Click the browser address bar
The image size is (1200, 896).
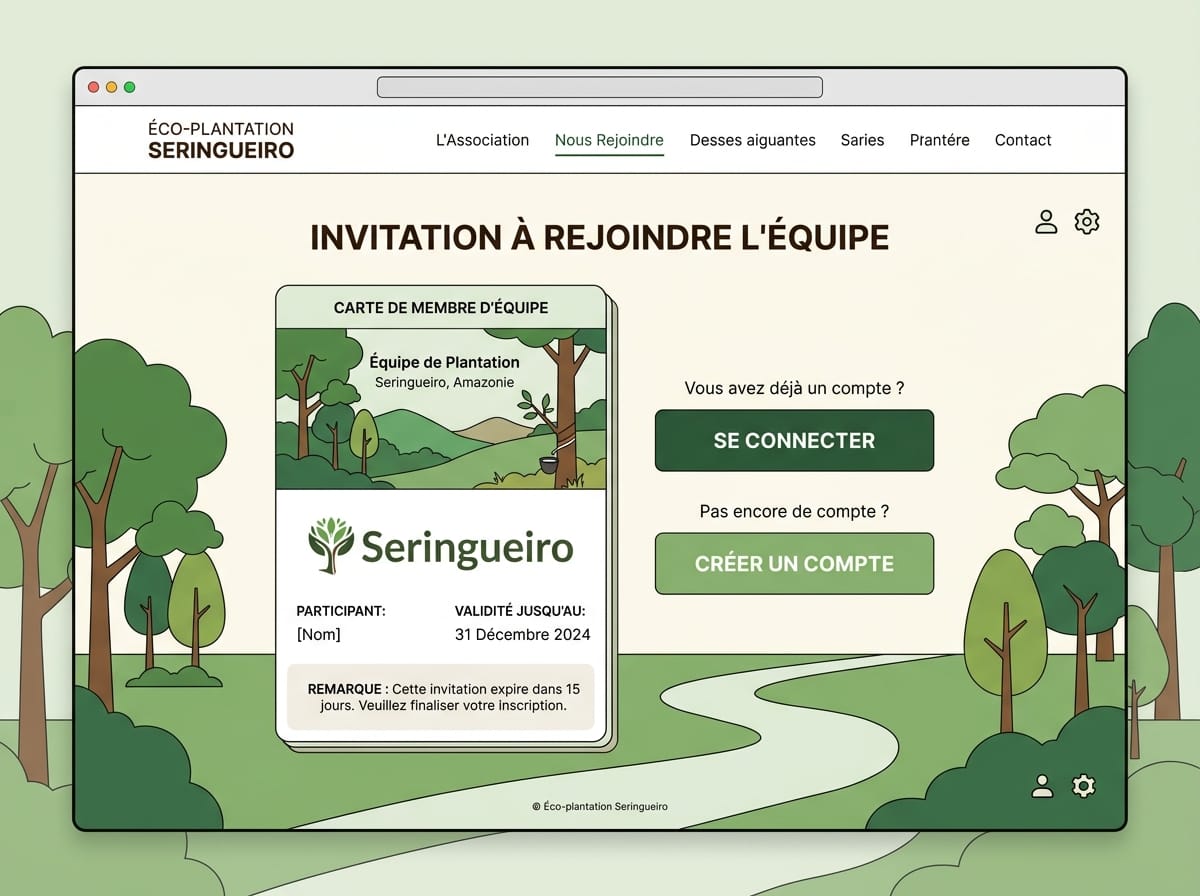[x=598, y=87]
